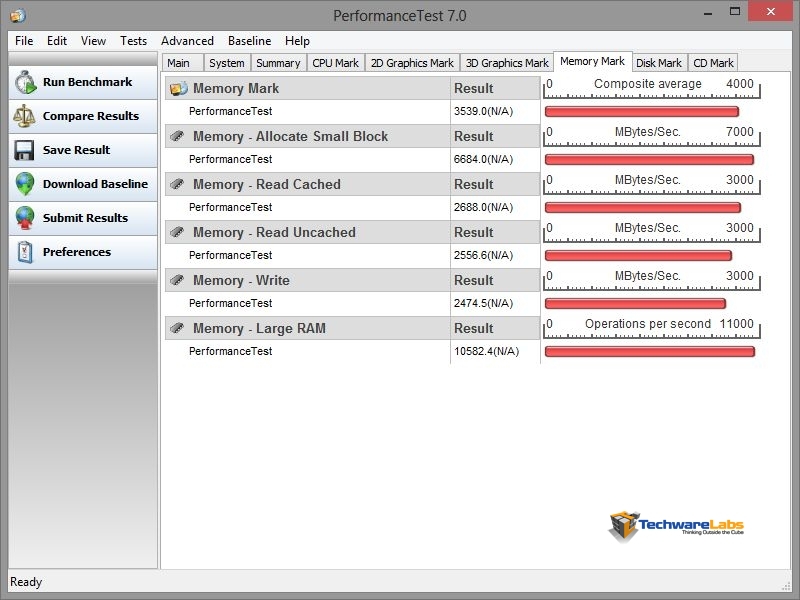
Task: Select the 10582.4(N/A) result value
Action: pos(487,351)
